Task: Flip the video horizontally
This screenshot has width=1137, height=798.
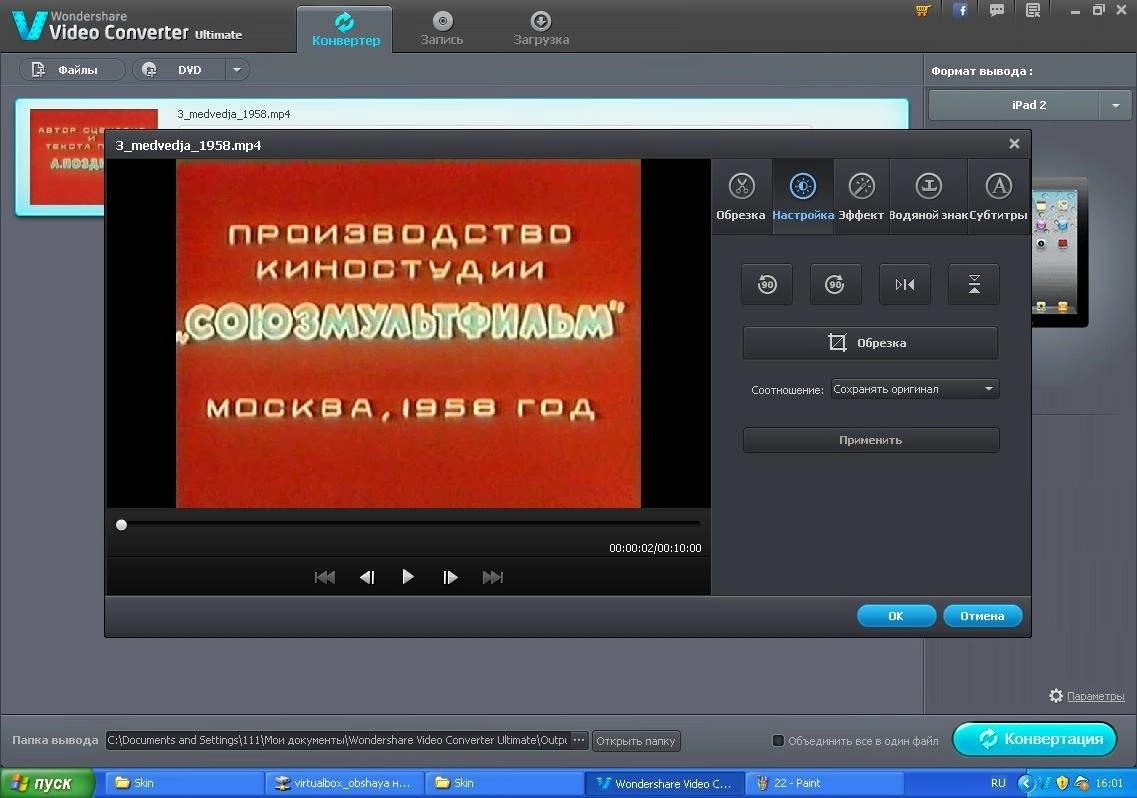Action: pos(905,284)
